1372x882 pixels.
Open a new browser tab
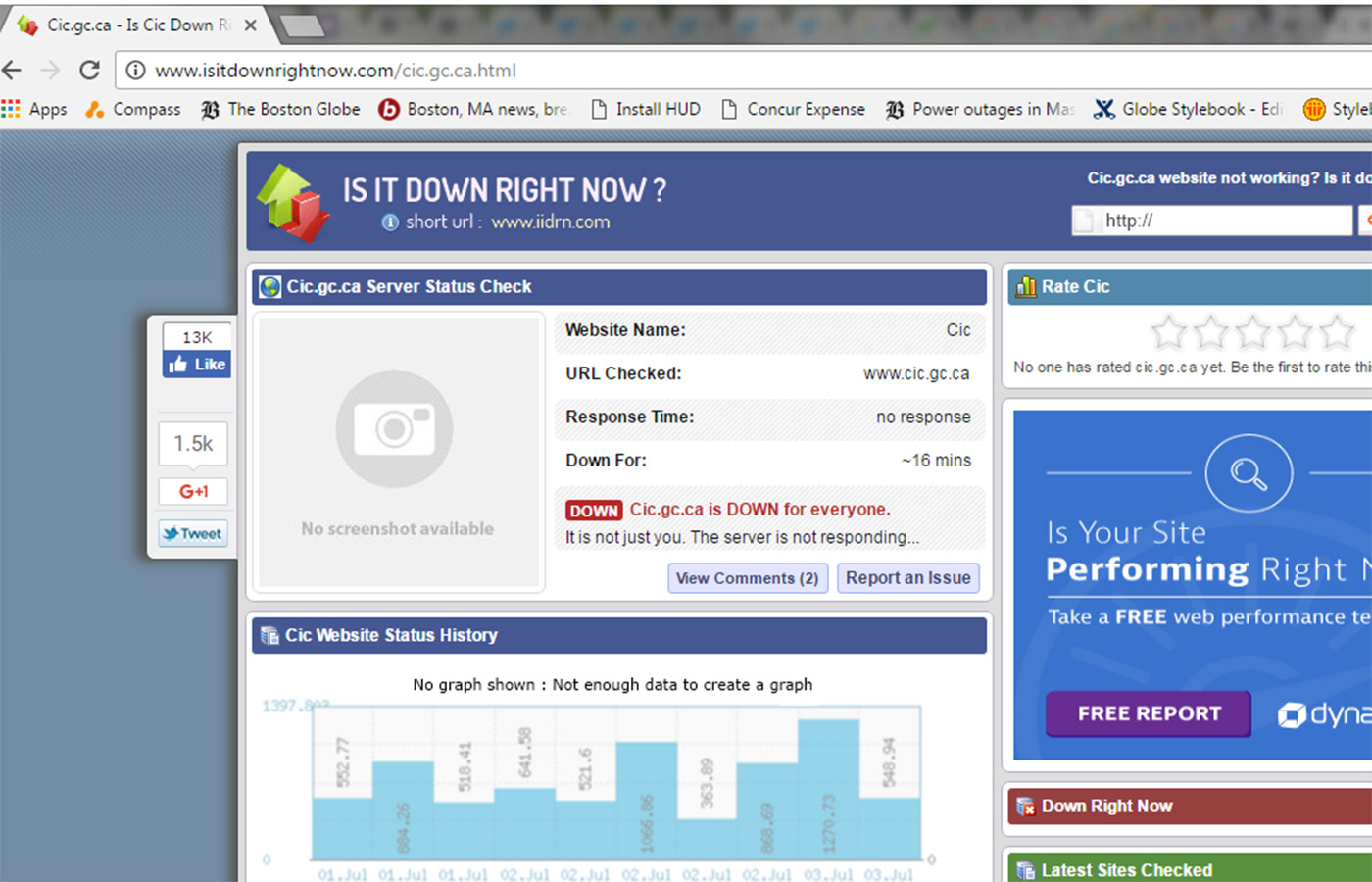click(302, 26)
